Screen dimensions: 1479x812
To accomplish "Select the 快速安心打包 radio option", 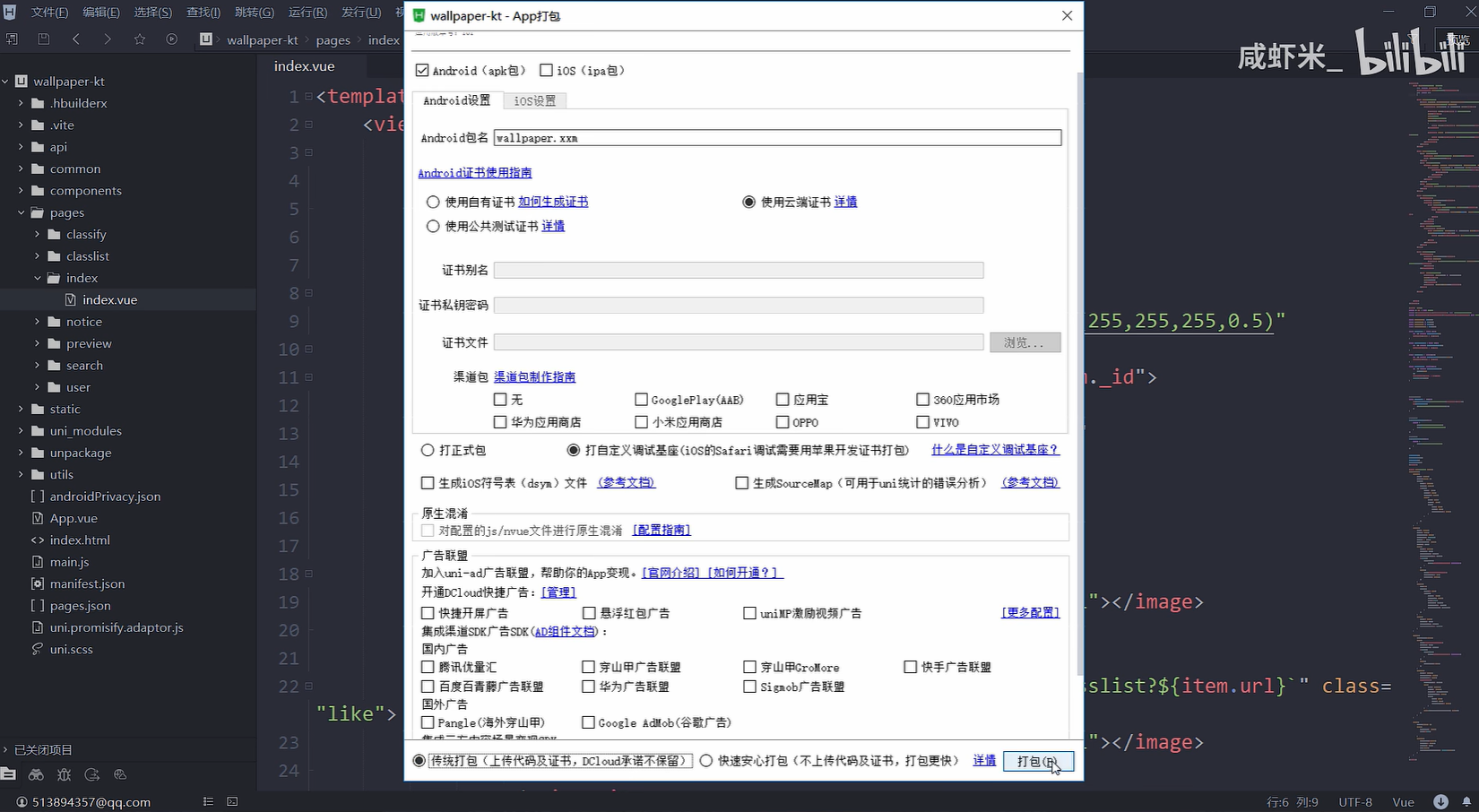I will coord(706,760).
